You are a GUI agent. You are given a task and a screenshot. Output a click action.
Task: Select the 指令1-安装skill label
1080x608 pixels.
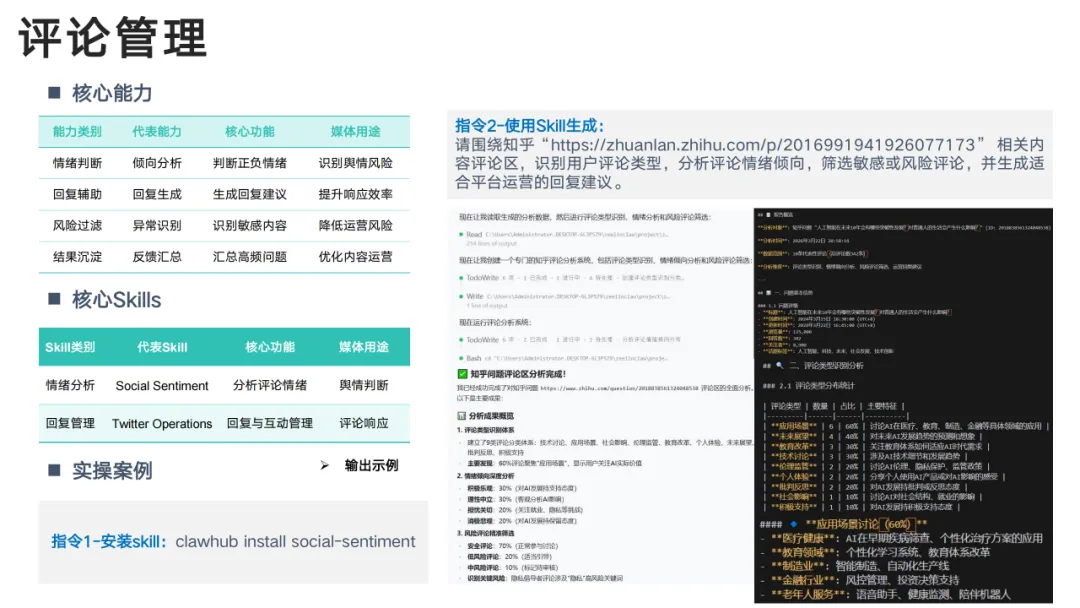(109, 542)
